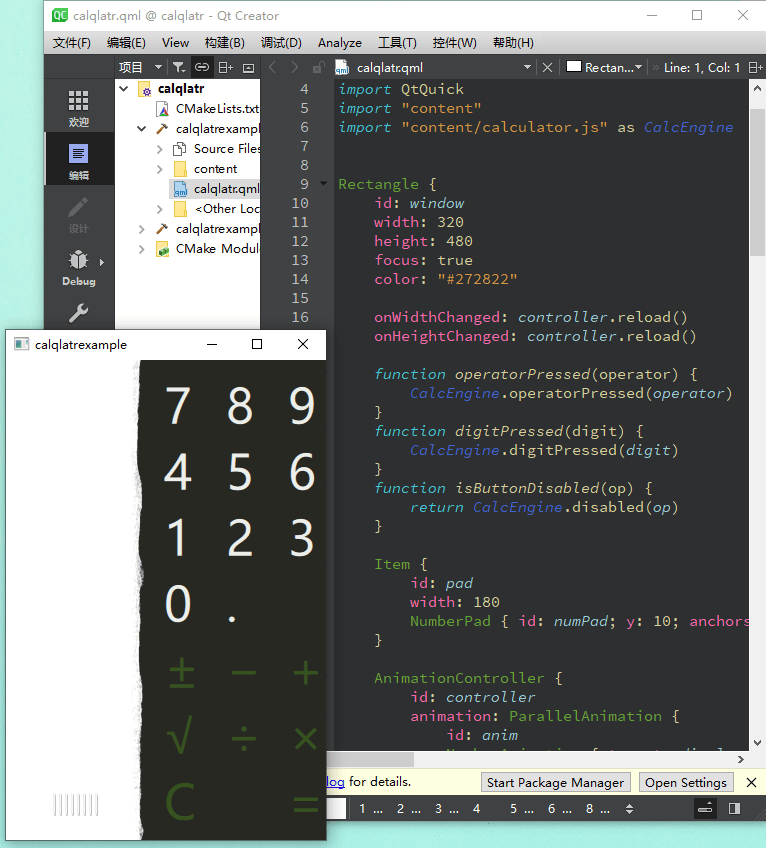
Task: Expand the Source Files folder
Action: (160, 149)
